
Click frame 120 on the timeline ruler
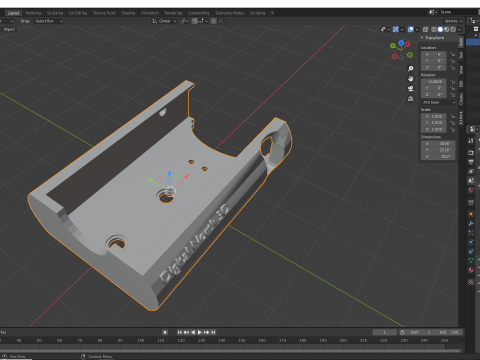181,340
